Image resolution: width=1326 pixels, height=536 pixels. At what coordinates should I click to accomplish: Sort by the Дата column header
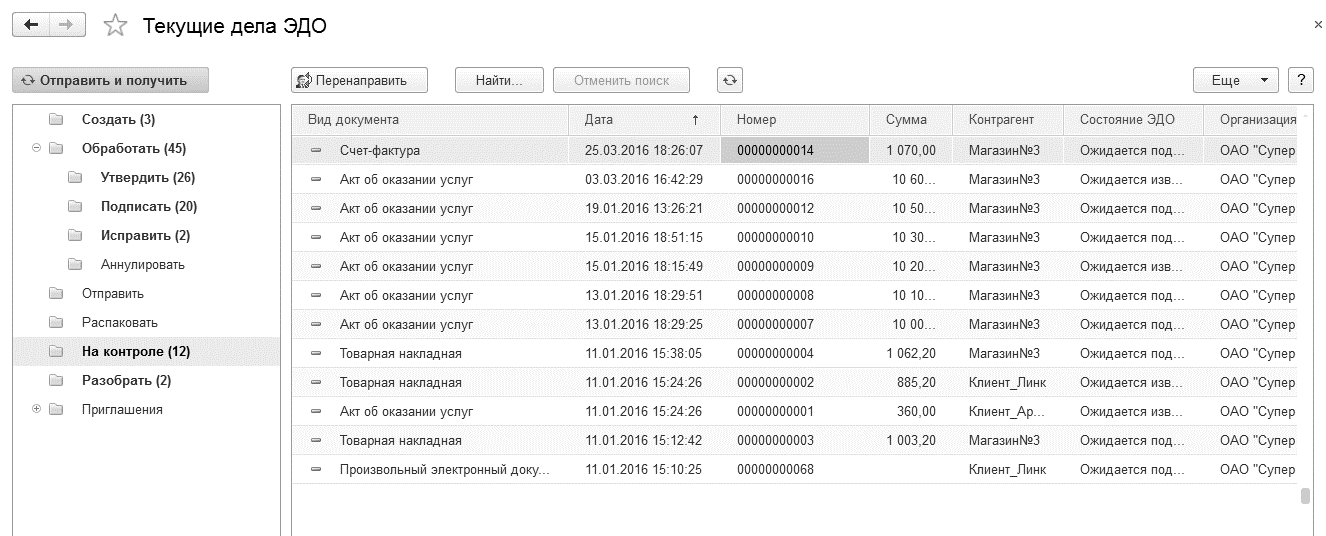pos(640,120)
